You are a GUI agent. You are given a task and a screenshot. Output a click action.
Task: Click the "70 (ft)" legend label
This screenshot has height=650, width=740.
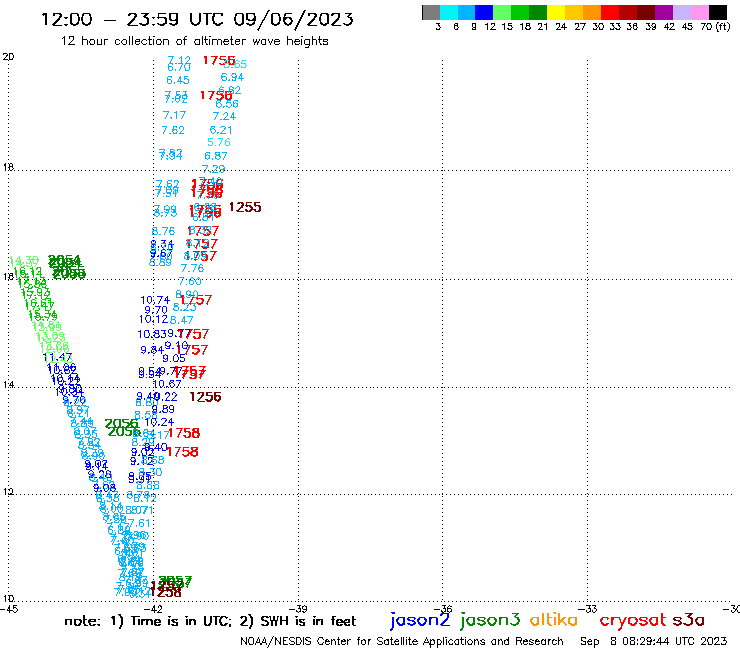(x=715, y=26)
